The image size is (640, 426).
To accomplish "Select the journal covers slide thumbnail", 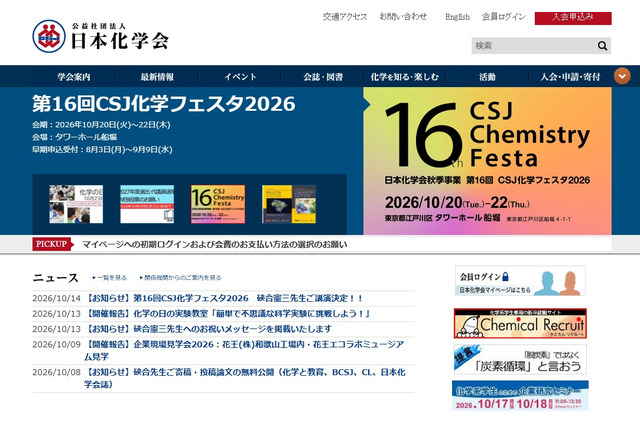I will point(289,204).
